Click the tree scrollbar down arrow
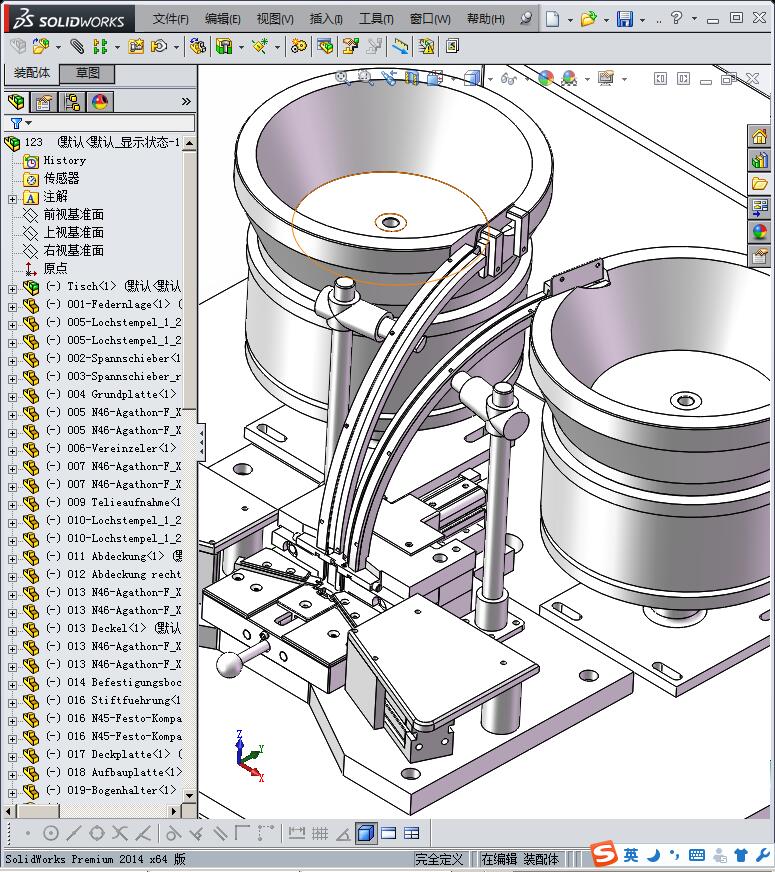The image size is (775, 872). coord(190,796)
